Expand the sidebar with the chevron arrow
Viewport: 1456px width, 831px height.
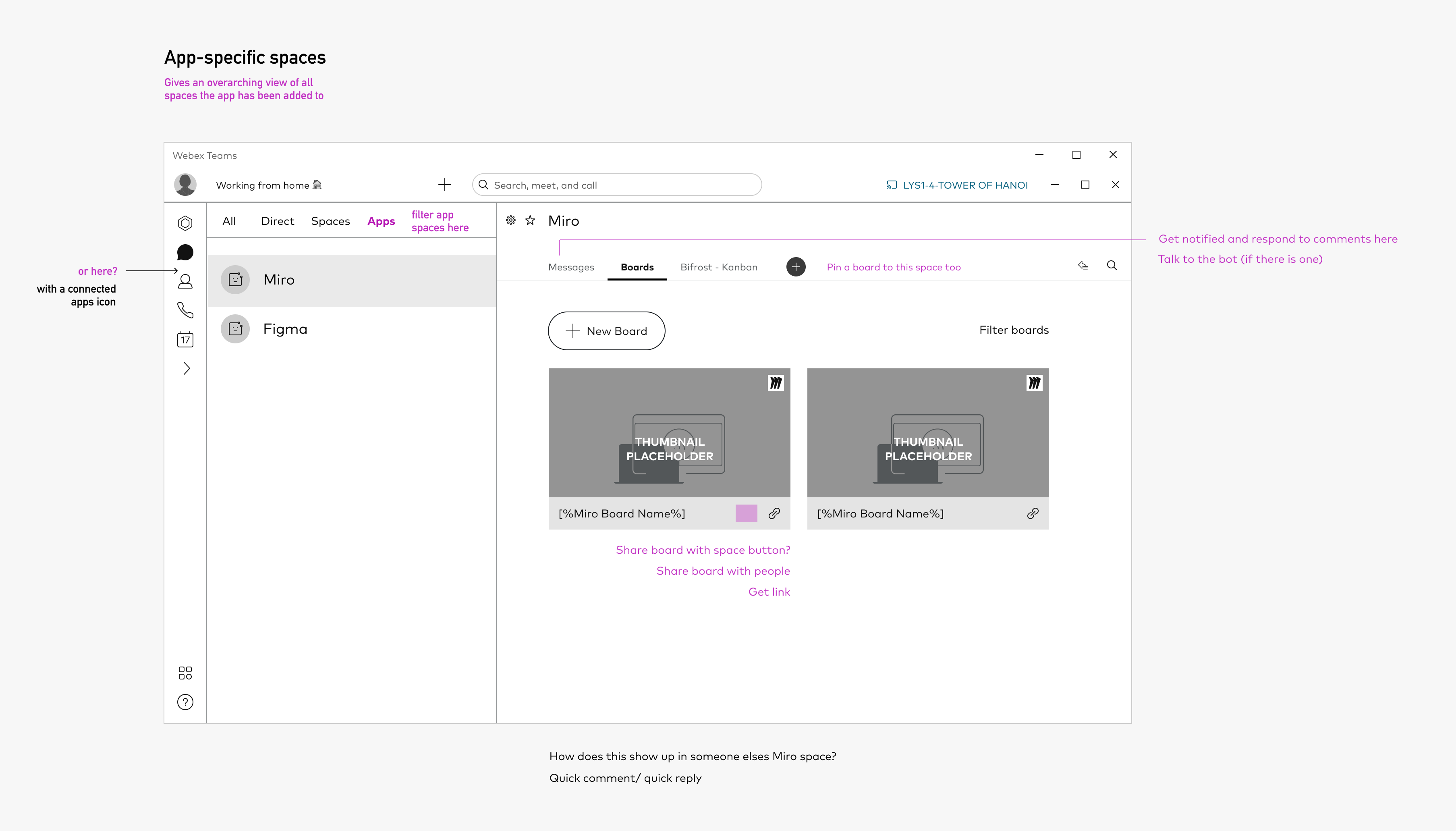186,368
